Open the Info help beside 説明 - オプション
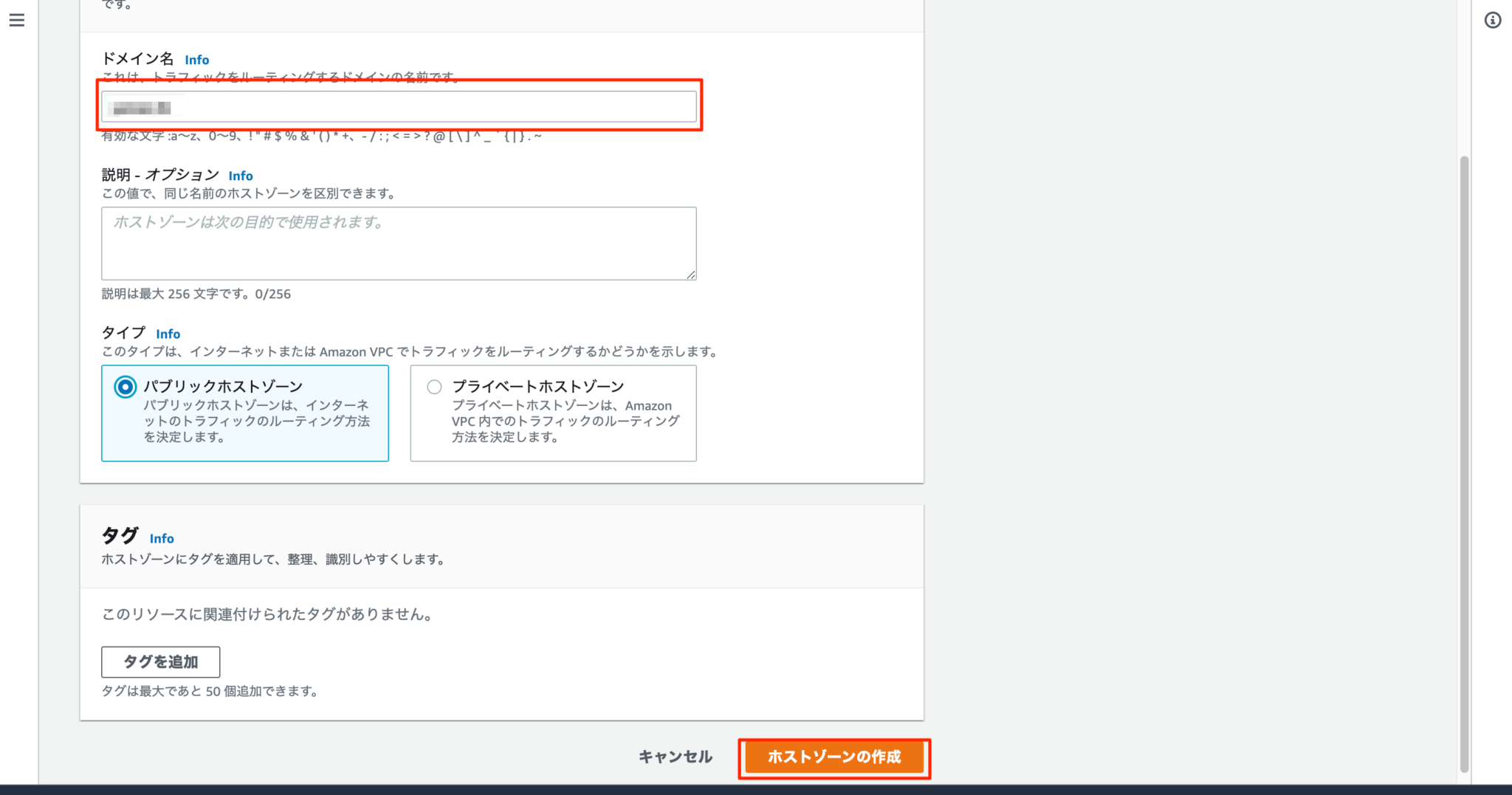This screenshot has width=1512, height=795. (241, 176)
